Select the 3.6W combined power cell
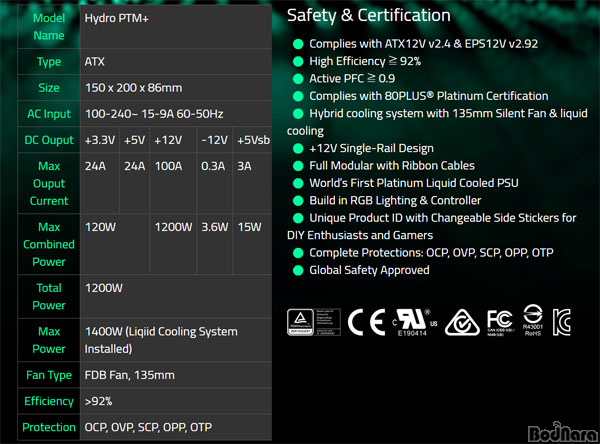The height and width of the screenshot is (444, 600). [x=215, y=244]
